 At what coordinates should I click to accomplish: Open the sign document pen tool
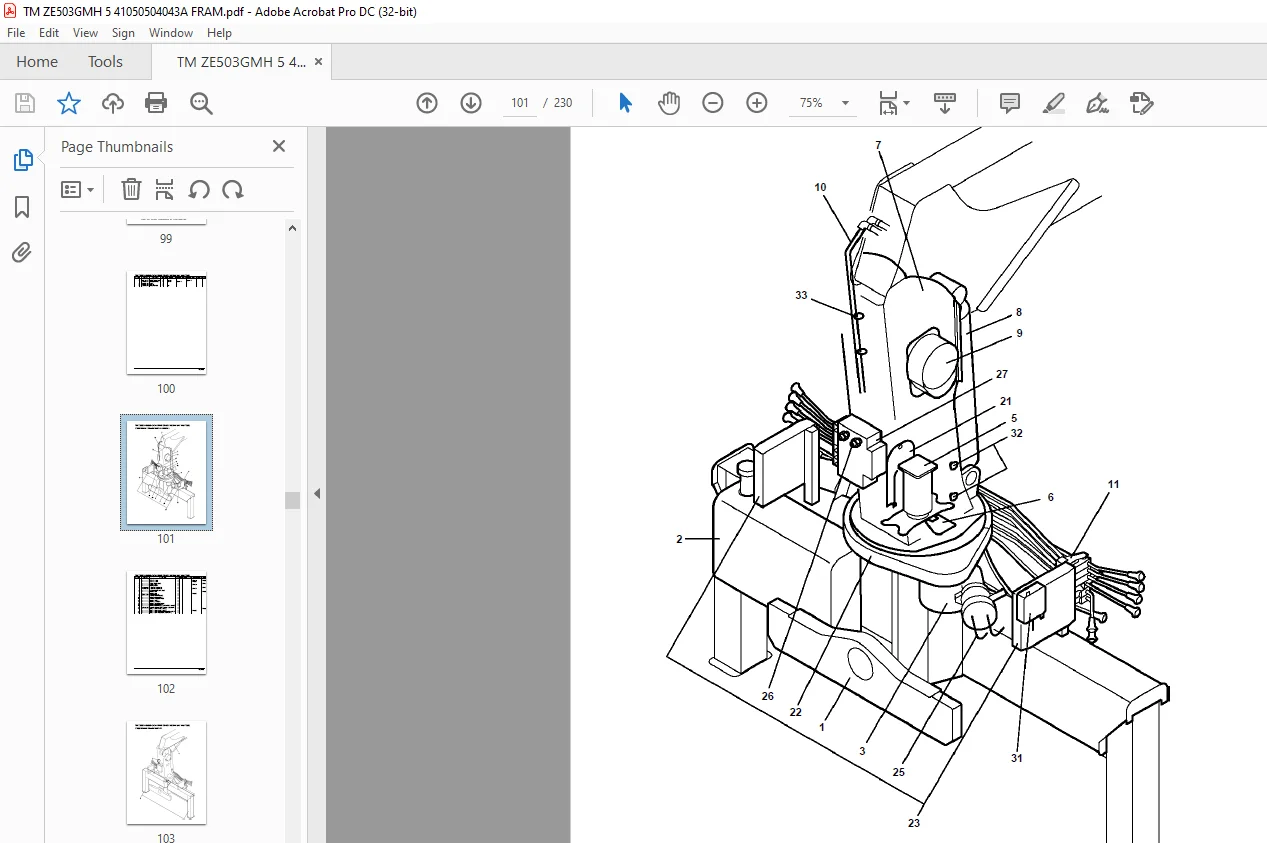point(1098,103)
